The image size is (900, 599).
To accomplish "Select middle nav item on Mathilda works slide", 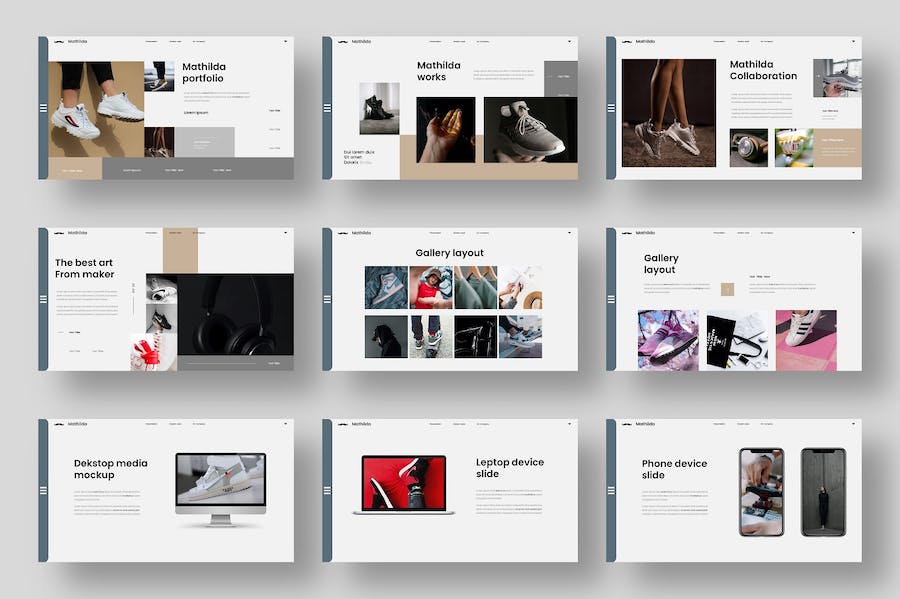I will [459, 42].
